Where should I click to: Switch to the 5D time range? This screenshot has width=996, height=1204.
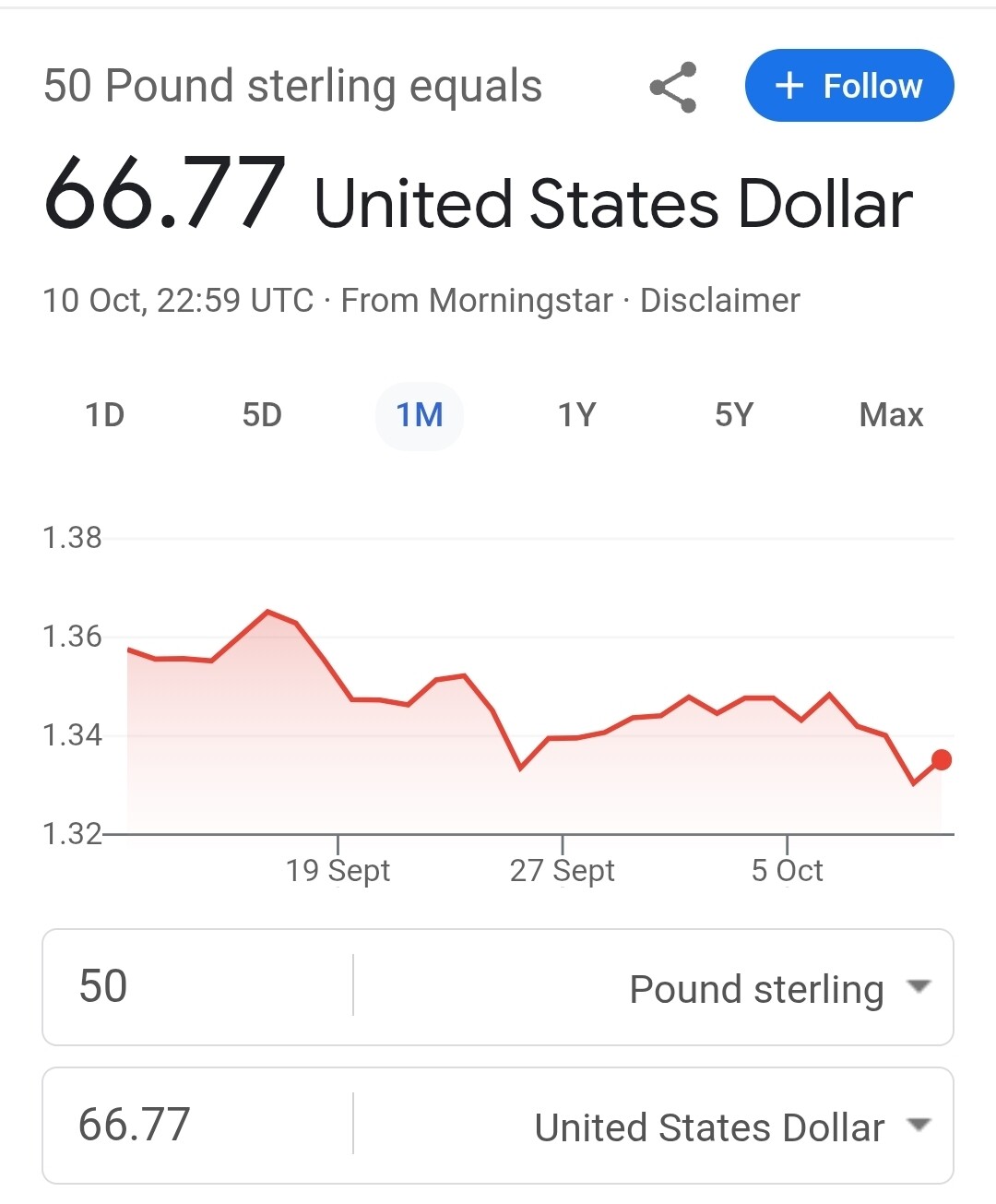coord(262,415)
